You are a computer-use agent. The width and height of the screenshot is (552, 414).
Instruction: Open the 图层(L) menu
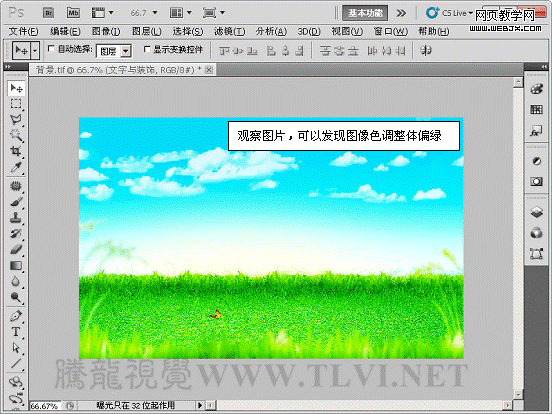tap(146, 32)
